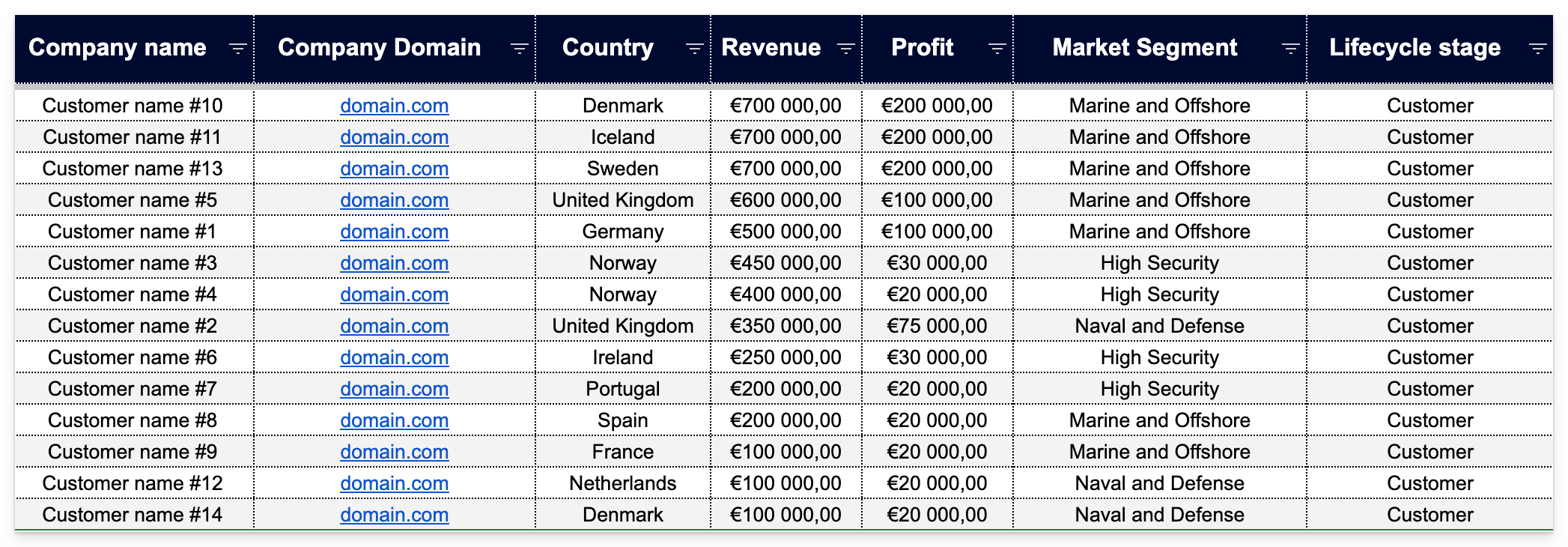Open the Revenue column filter icon

[x=845, y=49]
